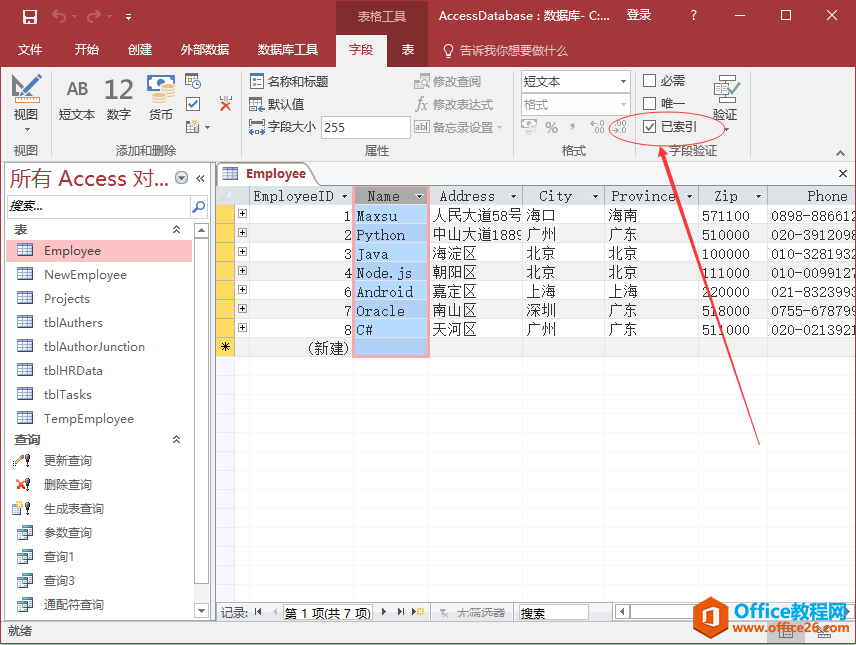856x645 pixels.
Task: Enable the 必需 (Required) checkbox
Action: [x=650, y=81]
